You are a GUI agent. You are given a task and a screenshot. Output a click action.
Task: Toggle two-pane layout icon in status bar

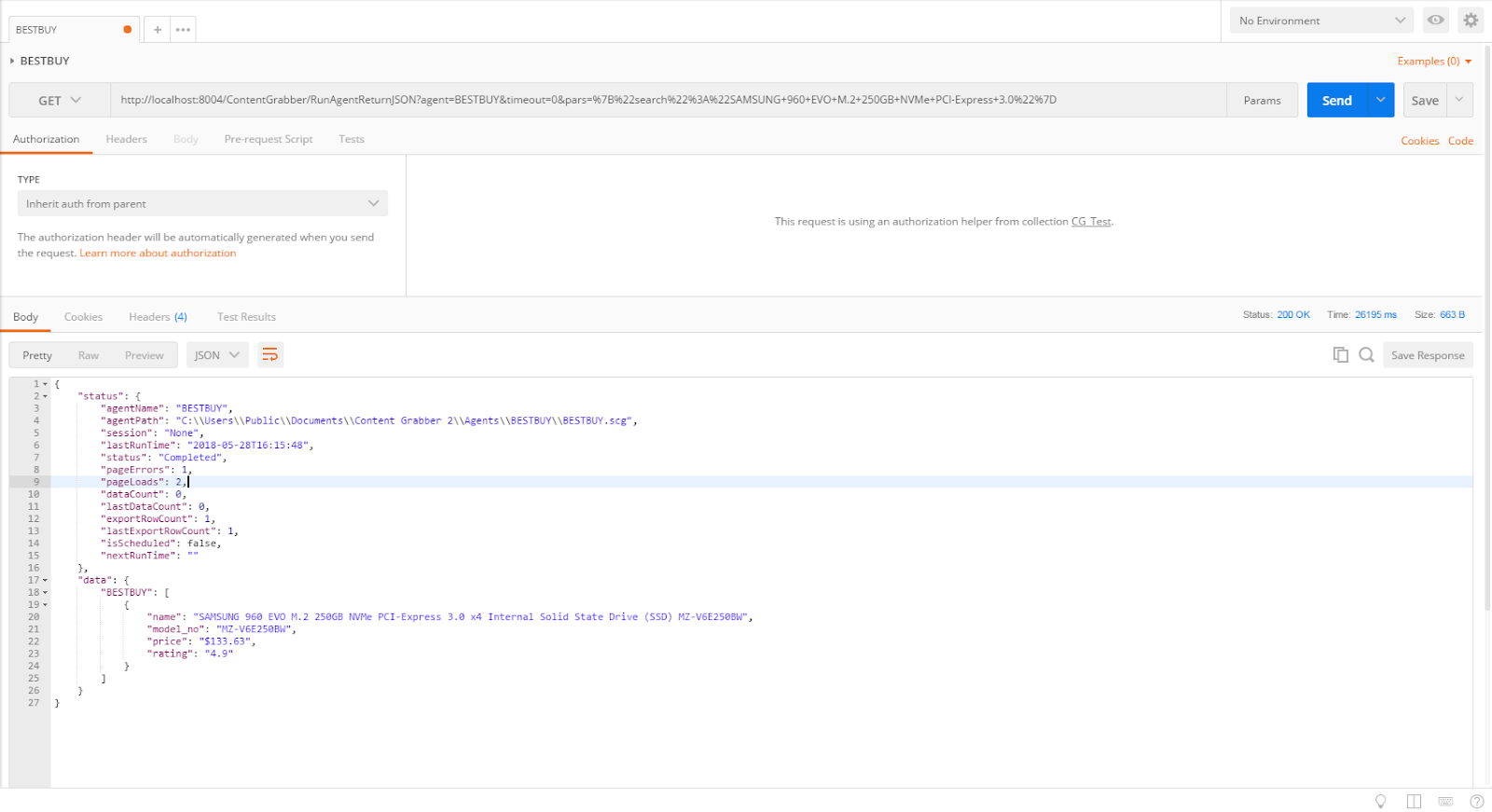point(1414,801)
